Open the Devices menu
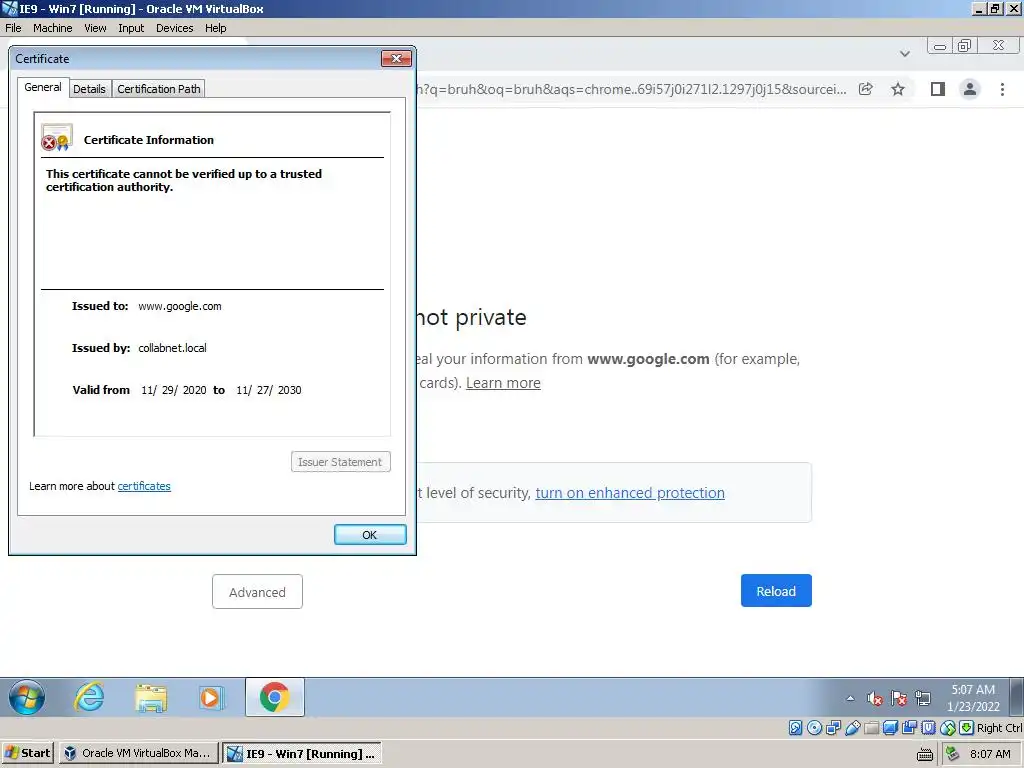The width and height of the screenshot is (1024, 768). click(x=174, y=28)
